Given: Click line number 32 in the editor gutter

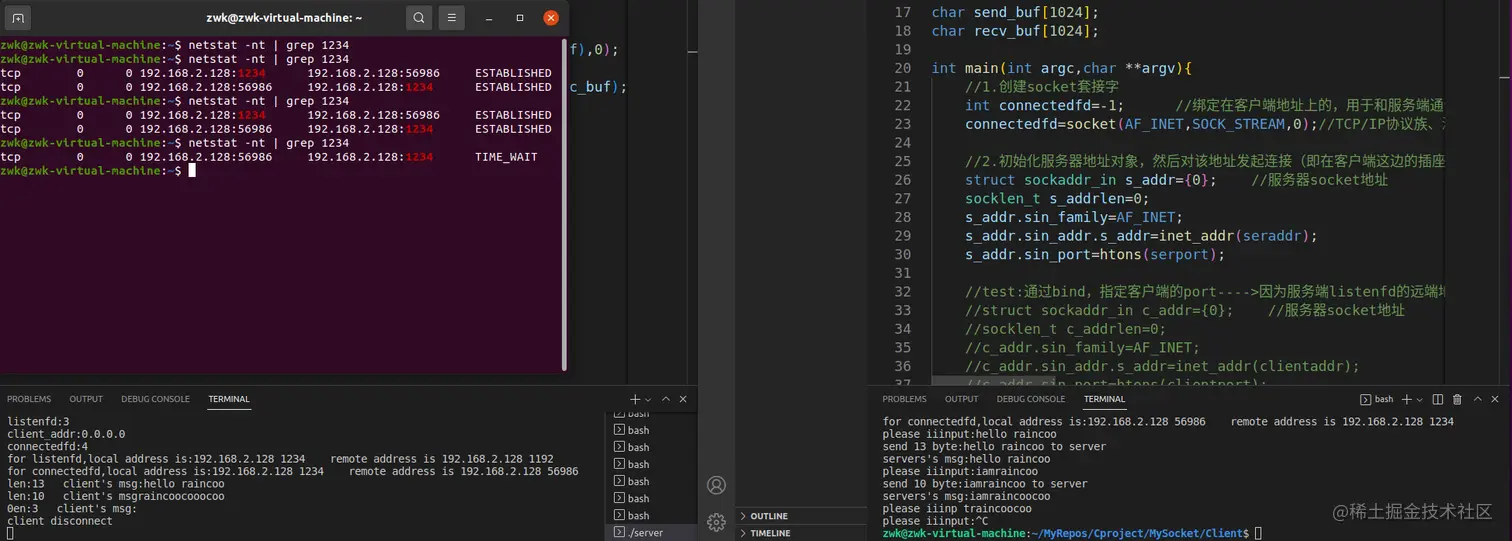Looking at the screenshot, I should [x=902, y=292].
